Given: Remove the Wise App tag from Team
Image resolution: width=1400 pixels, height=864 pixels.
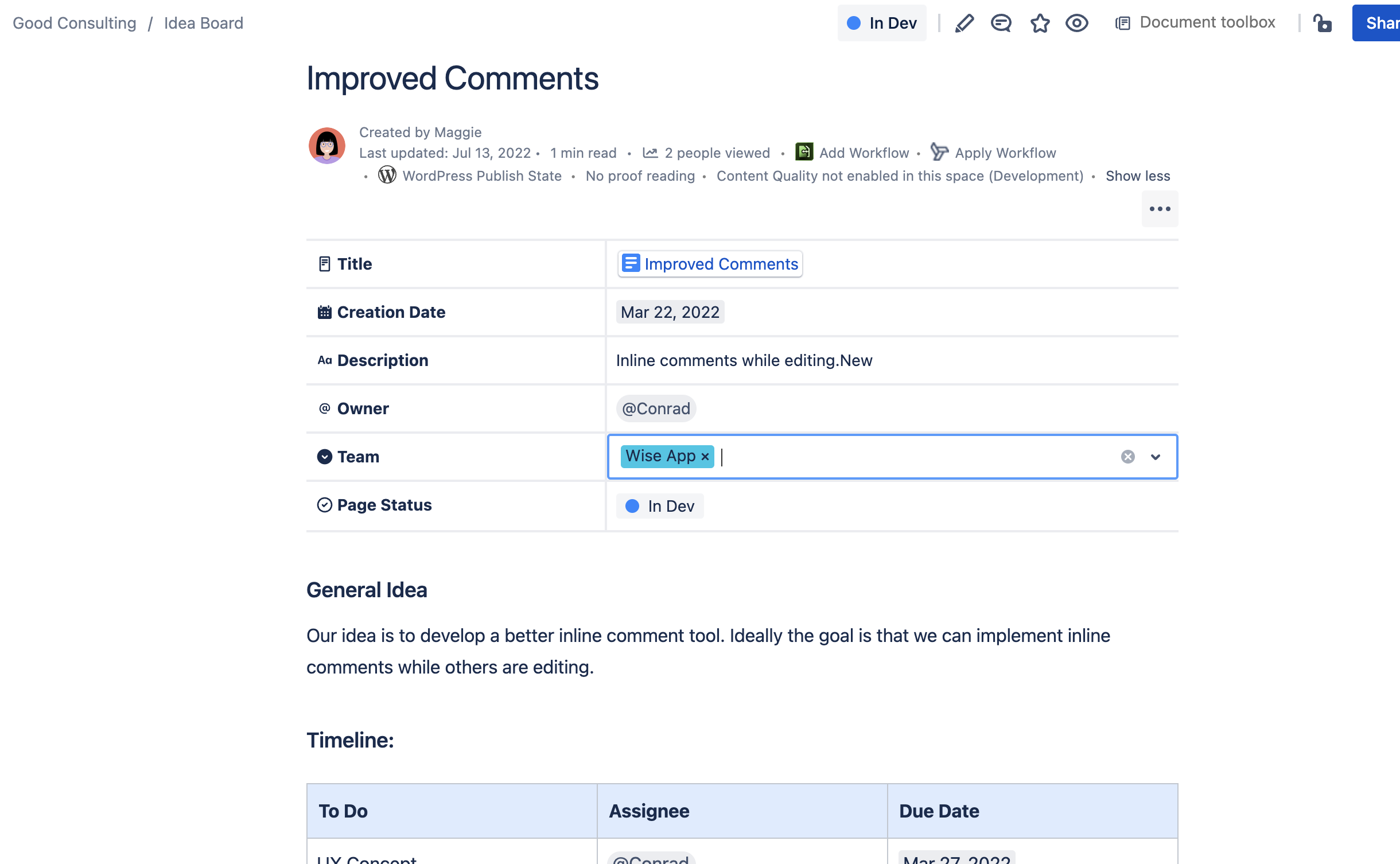Looking at the screenshot, I should (x=705, y=456).
